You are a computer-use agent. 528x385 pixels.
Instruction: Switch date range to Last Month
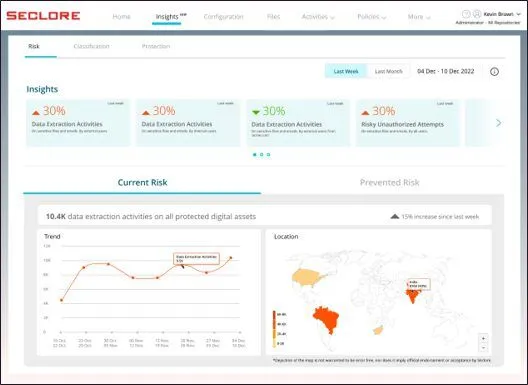pos(388,71)
